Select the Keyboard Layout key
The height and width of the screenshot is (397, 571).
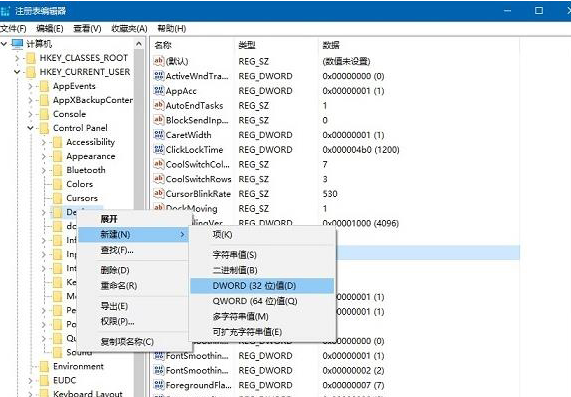[87, 393]
